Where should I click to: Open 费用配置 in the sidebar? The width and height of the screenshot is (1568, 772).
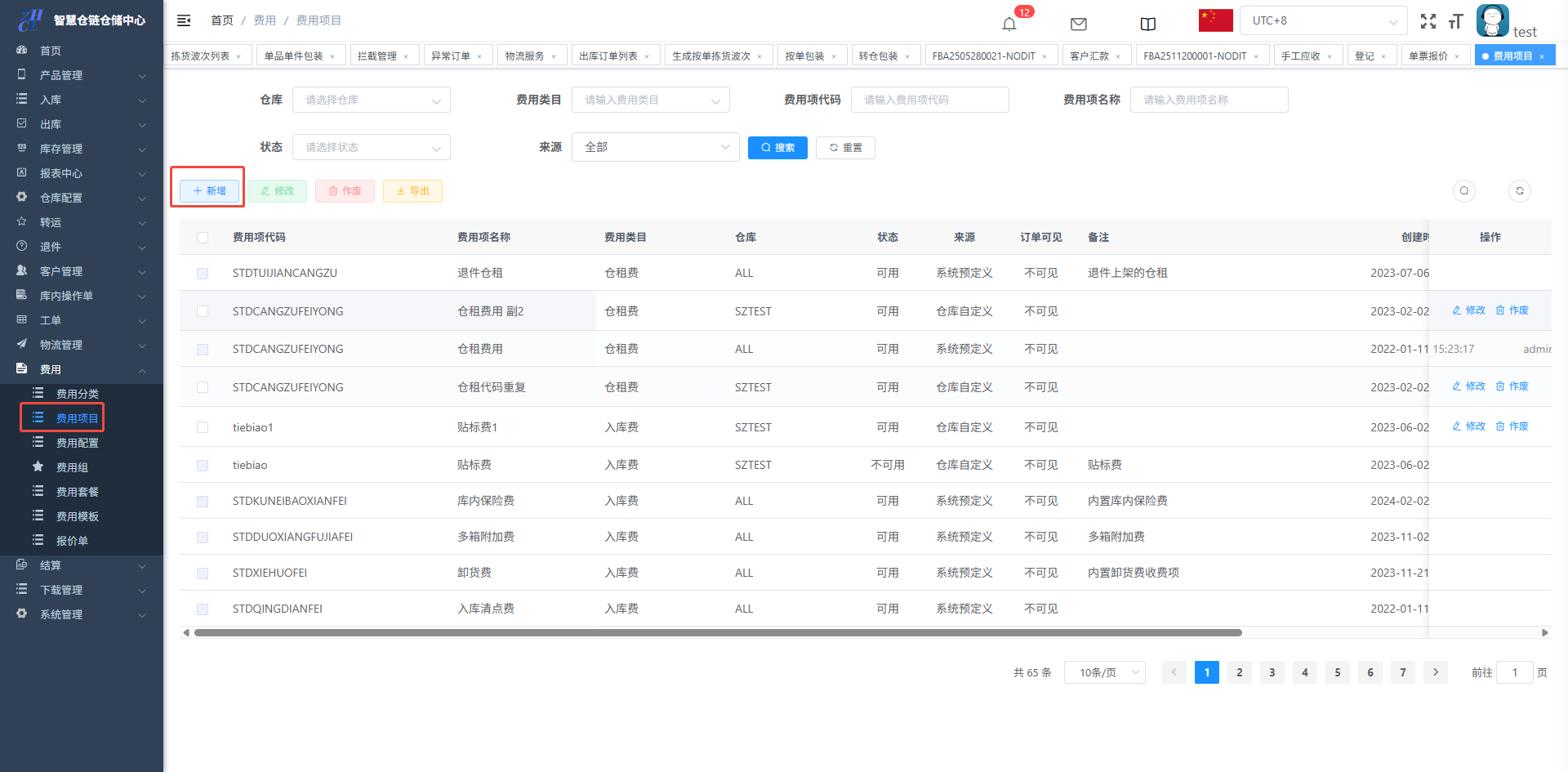[x=77, y=443]
